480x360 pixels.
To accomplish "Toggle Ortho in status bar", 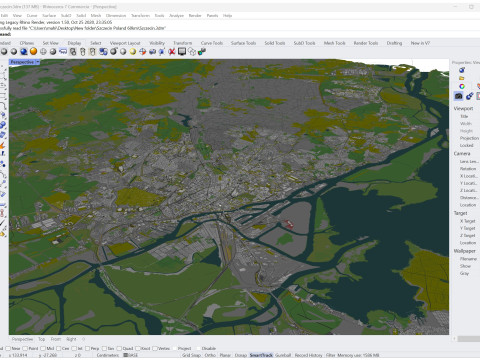I will click(x=210, y=355).
